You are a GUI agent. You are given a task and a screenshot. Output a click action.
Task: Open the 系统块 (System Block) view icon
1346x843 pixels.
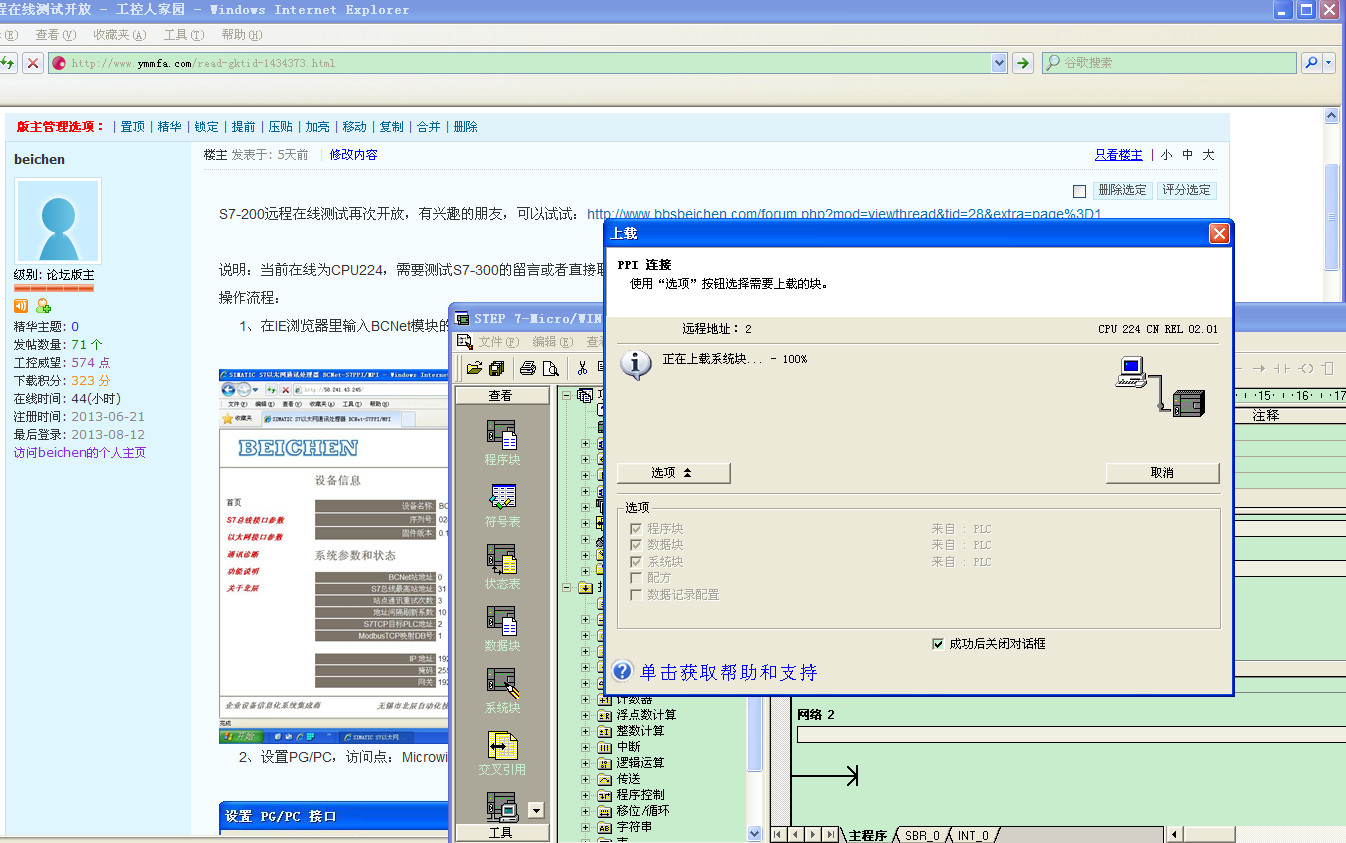[x=501, y=683]
